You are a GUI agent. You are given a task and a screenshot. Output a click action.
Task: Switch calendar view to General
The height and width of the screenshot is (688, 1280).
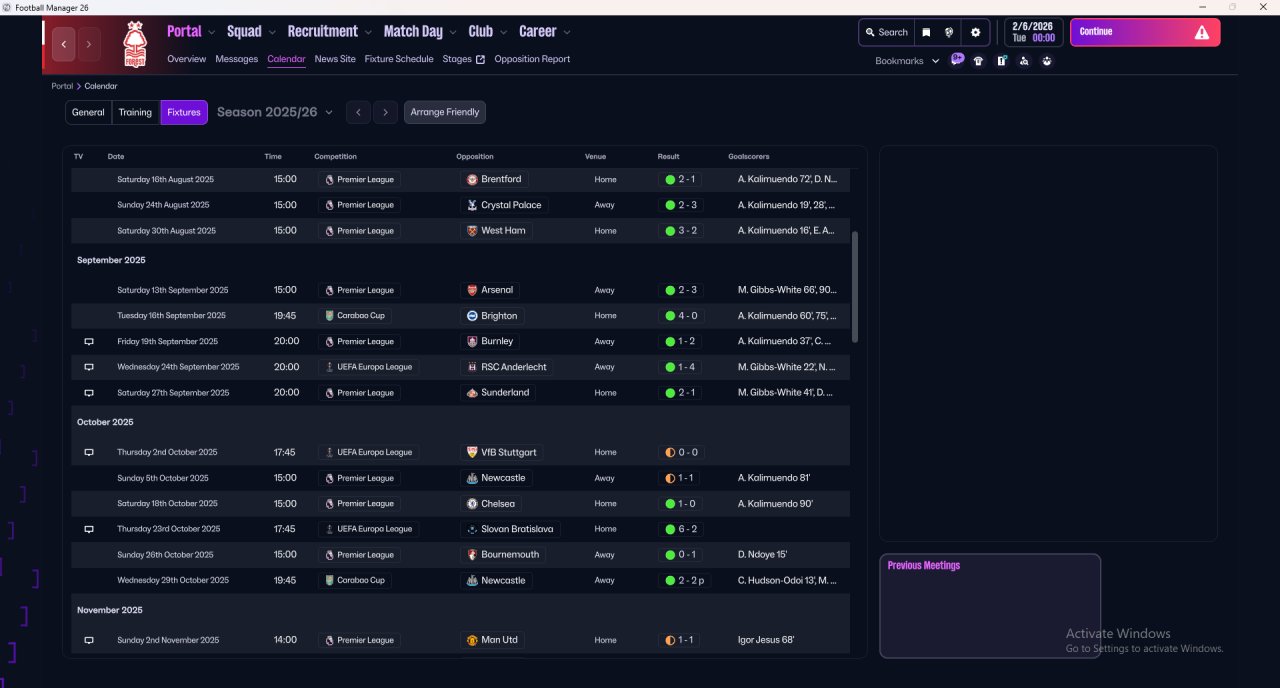[x=88, y=112]
